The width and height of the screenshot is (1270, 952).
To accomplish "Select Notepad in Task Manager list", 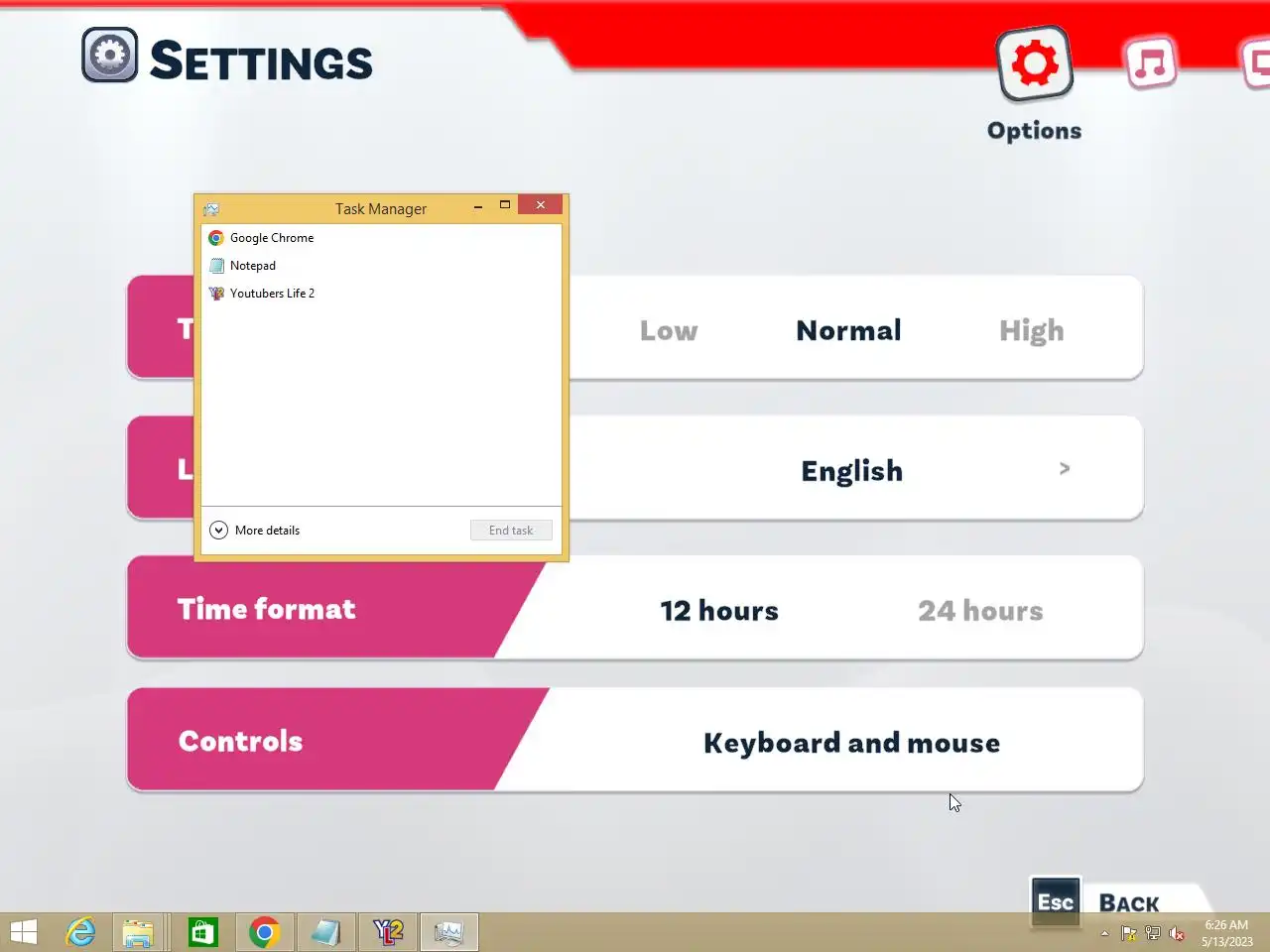I will [x=381, y=266].
